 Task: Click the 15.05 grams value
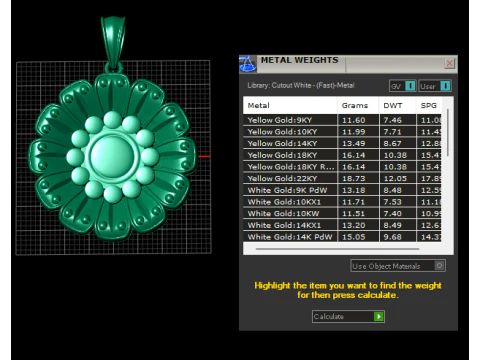click(354, 237)
